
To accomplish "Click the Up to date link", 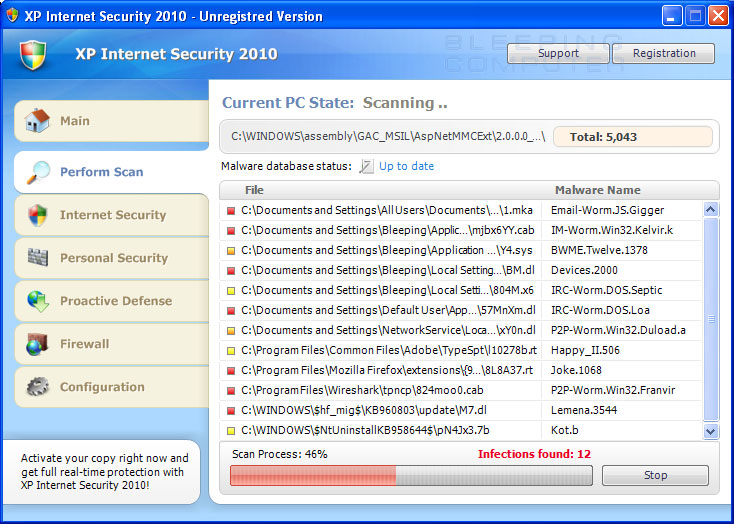I will pos(406,166).
